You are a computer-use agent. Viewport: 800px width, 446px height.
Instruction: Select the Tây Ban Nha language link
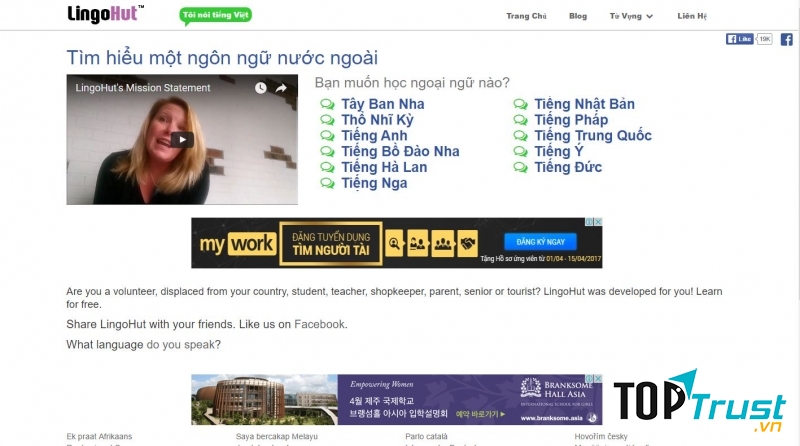383,104
